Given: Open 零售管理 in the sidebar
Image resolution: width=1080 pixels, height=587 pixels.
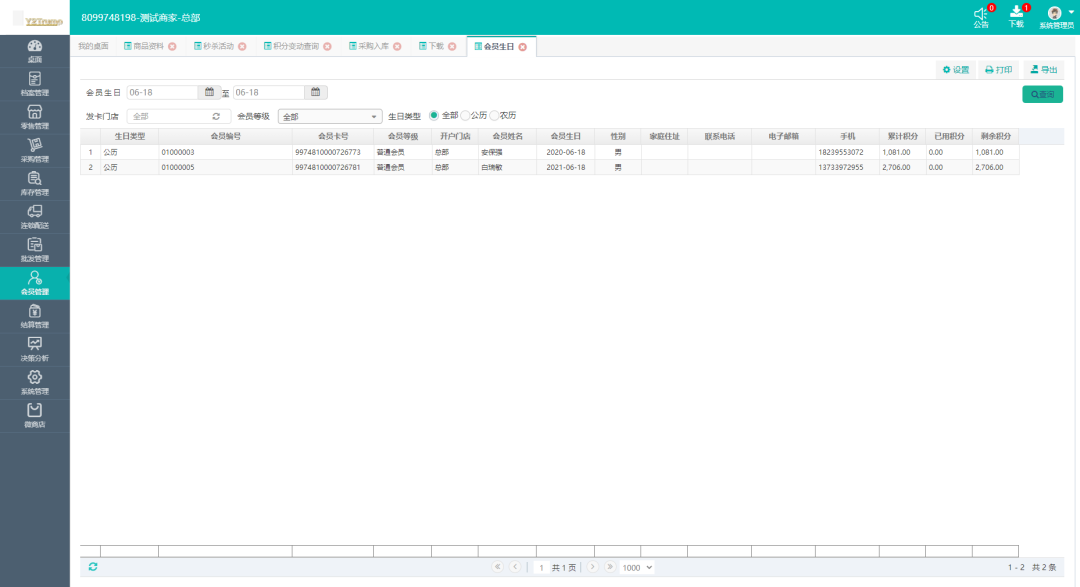Looking at the screenshot, I should click(x=34, y=117).
